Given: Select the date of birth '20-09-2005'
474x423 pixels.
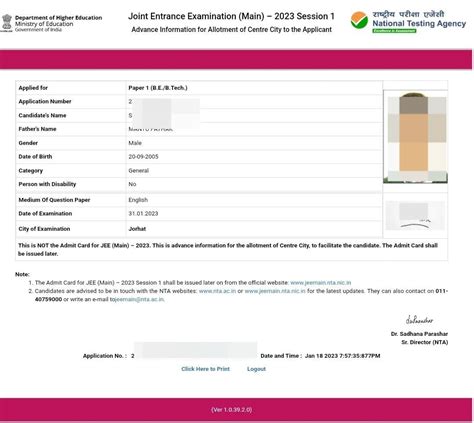Looking at the screenshot, I should [143, 157].
